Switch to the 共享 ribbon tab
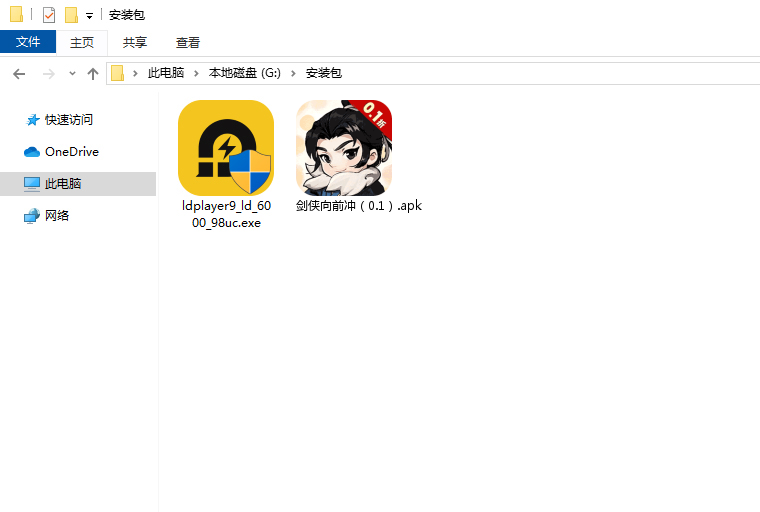 tap(135, 42)
